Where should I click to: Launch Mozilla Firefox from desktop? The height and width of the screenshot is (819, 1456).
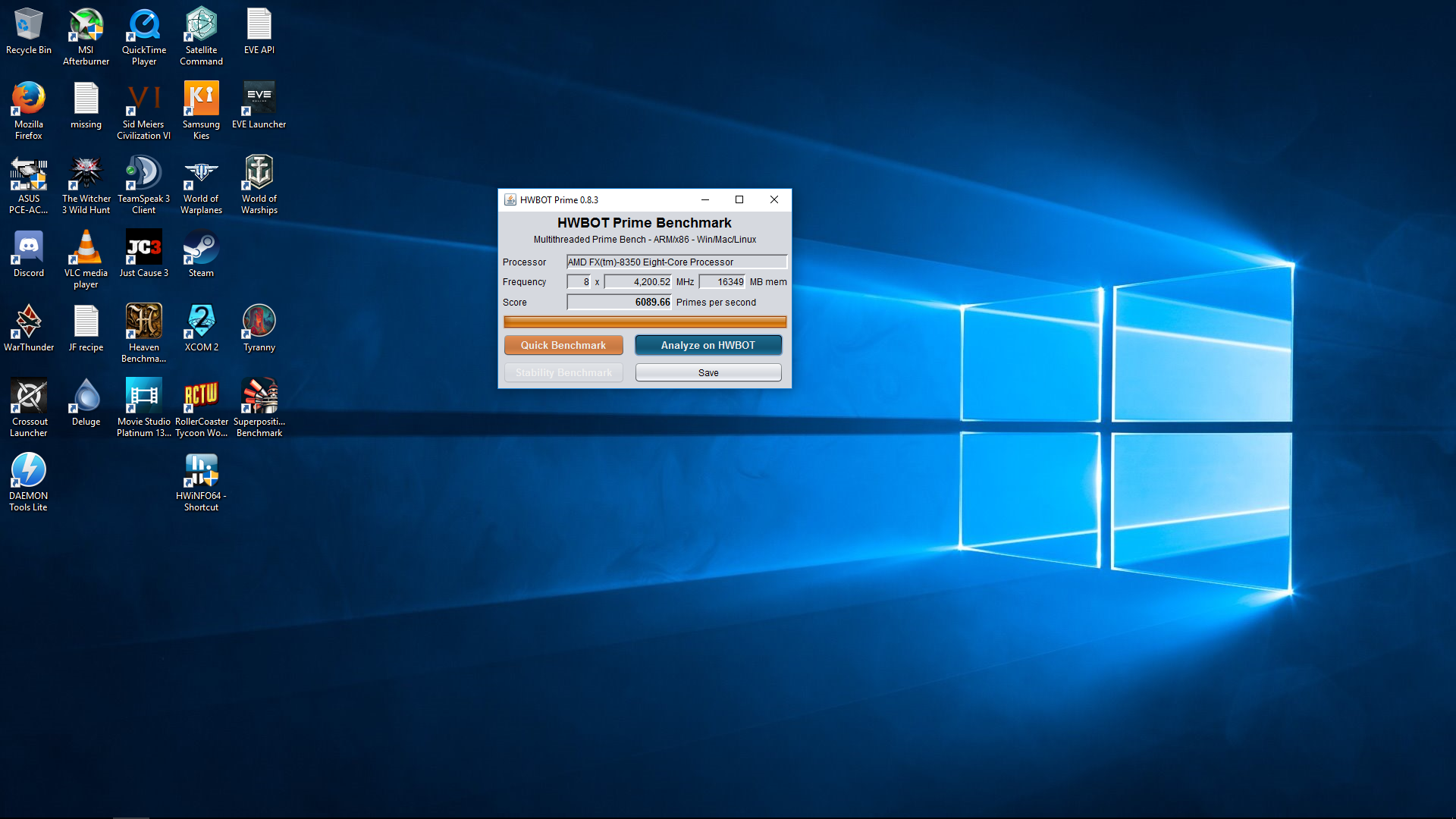[29, 111]
